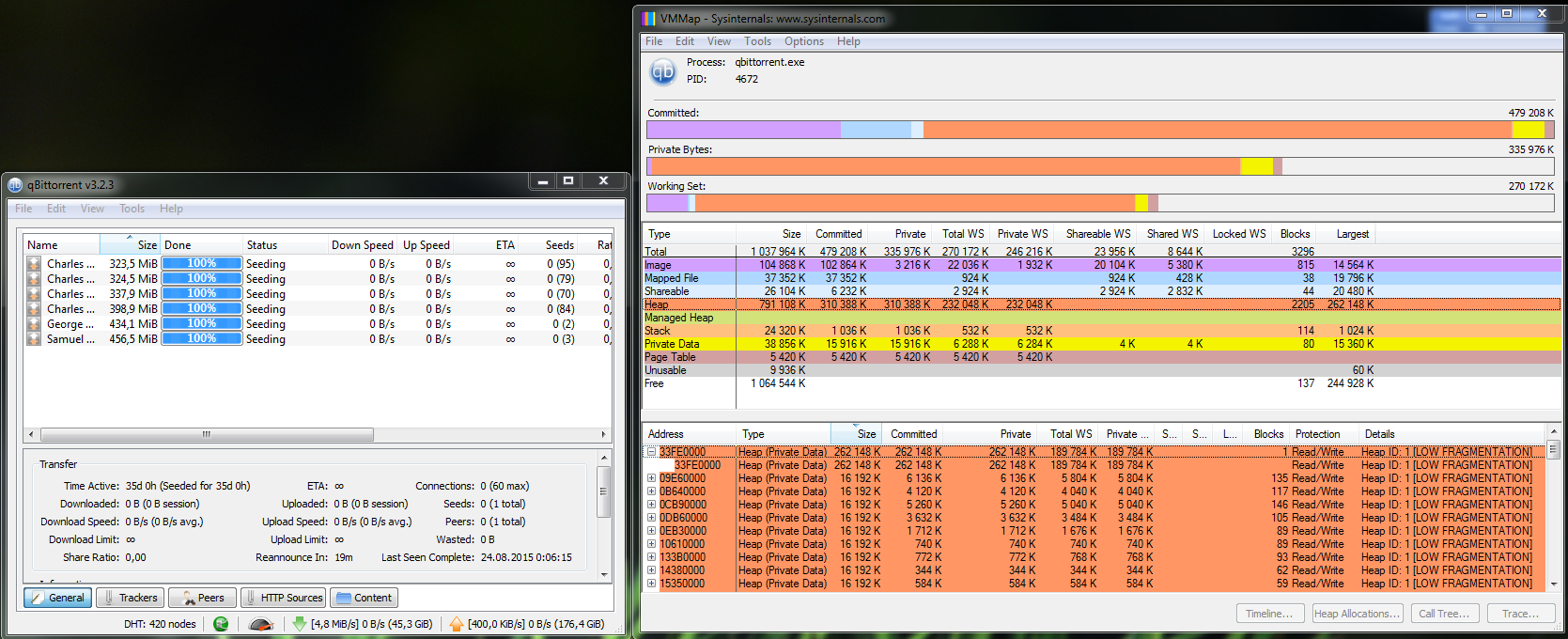1568x639 pixels.
Task: Select the Private Data memory type row
Action: (1102, 344)
